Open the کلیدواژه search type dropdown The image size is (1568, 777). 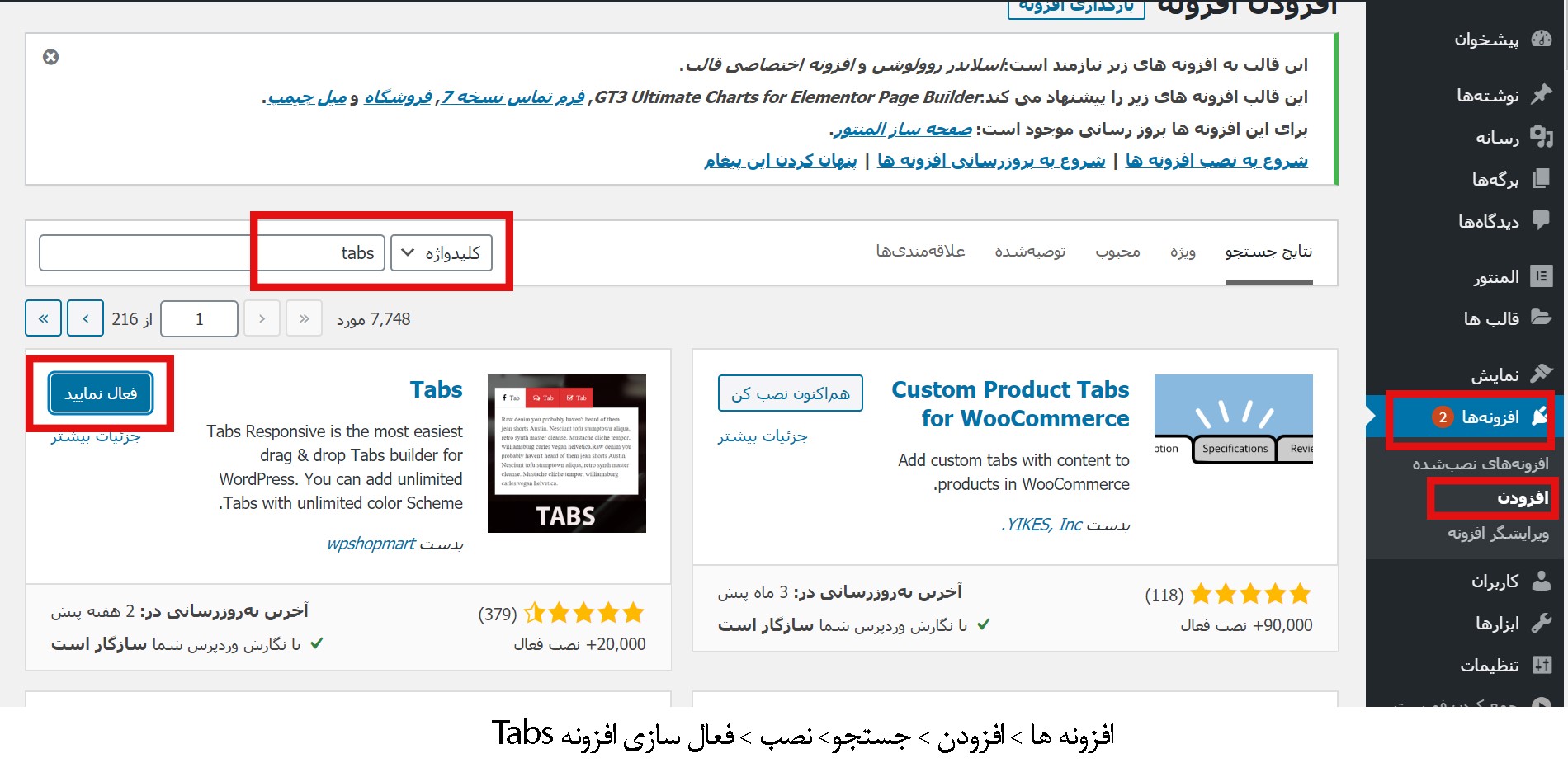pyautogui.click(x=442, y=252)
